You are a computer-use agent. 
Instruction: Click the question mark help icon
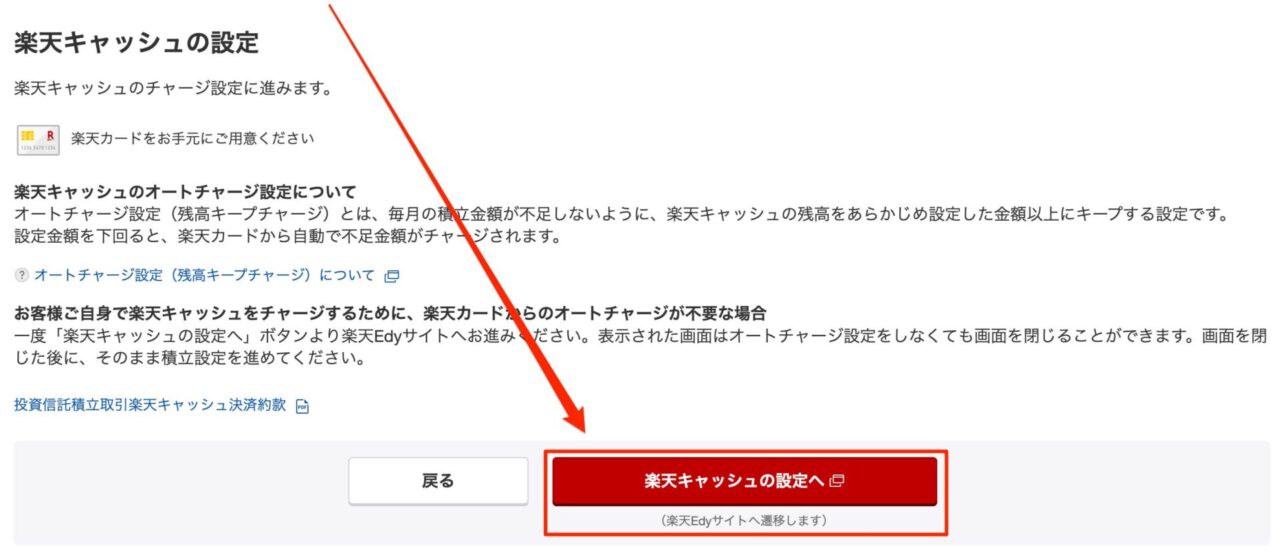(22, 275)
